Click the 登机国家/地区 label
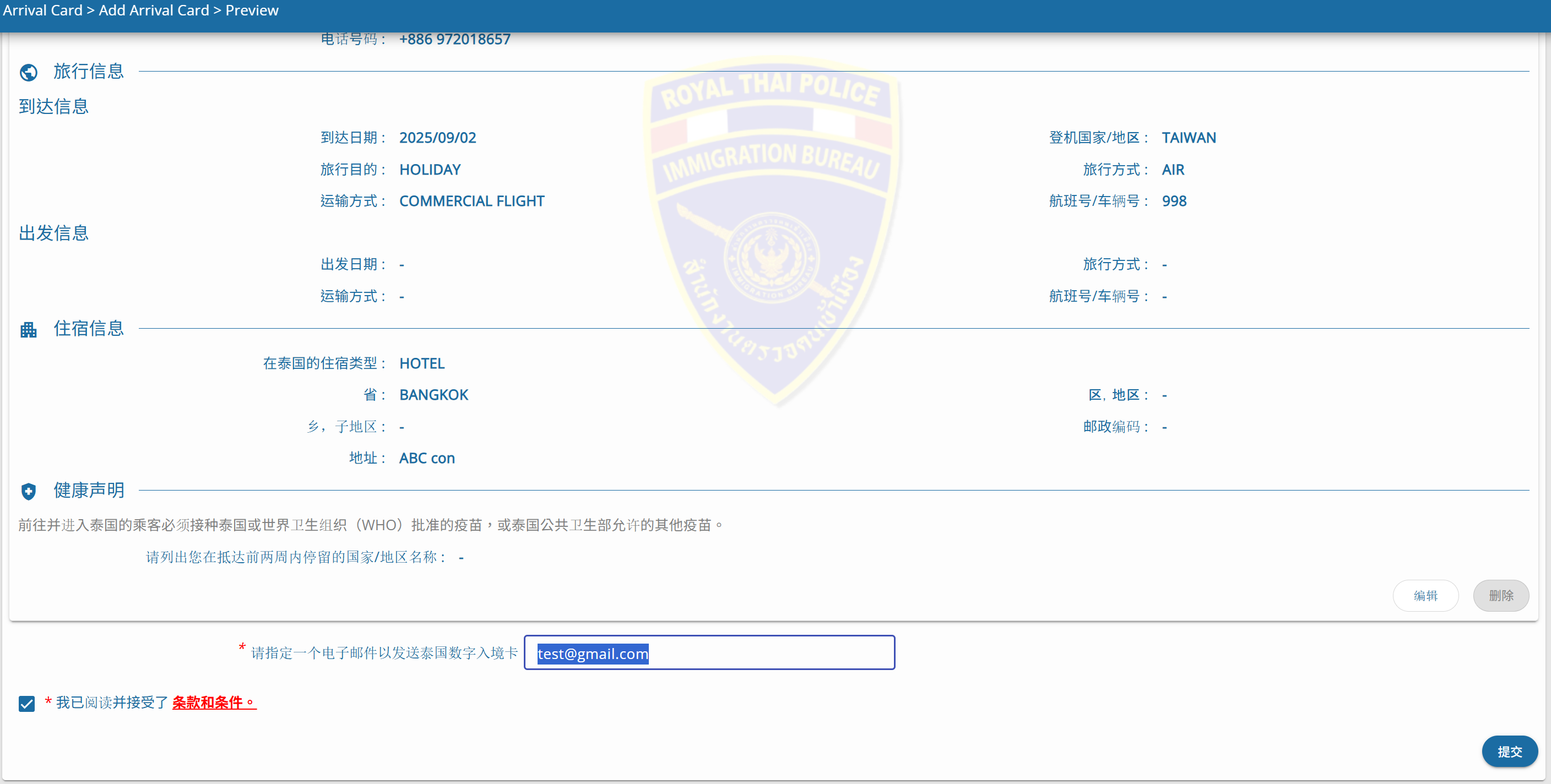This screenshot has height=784, width=1551. tap(1099, 138)
